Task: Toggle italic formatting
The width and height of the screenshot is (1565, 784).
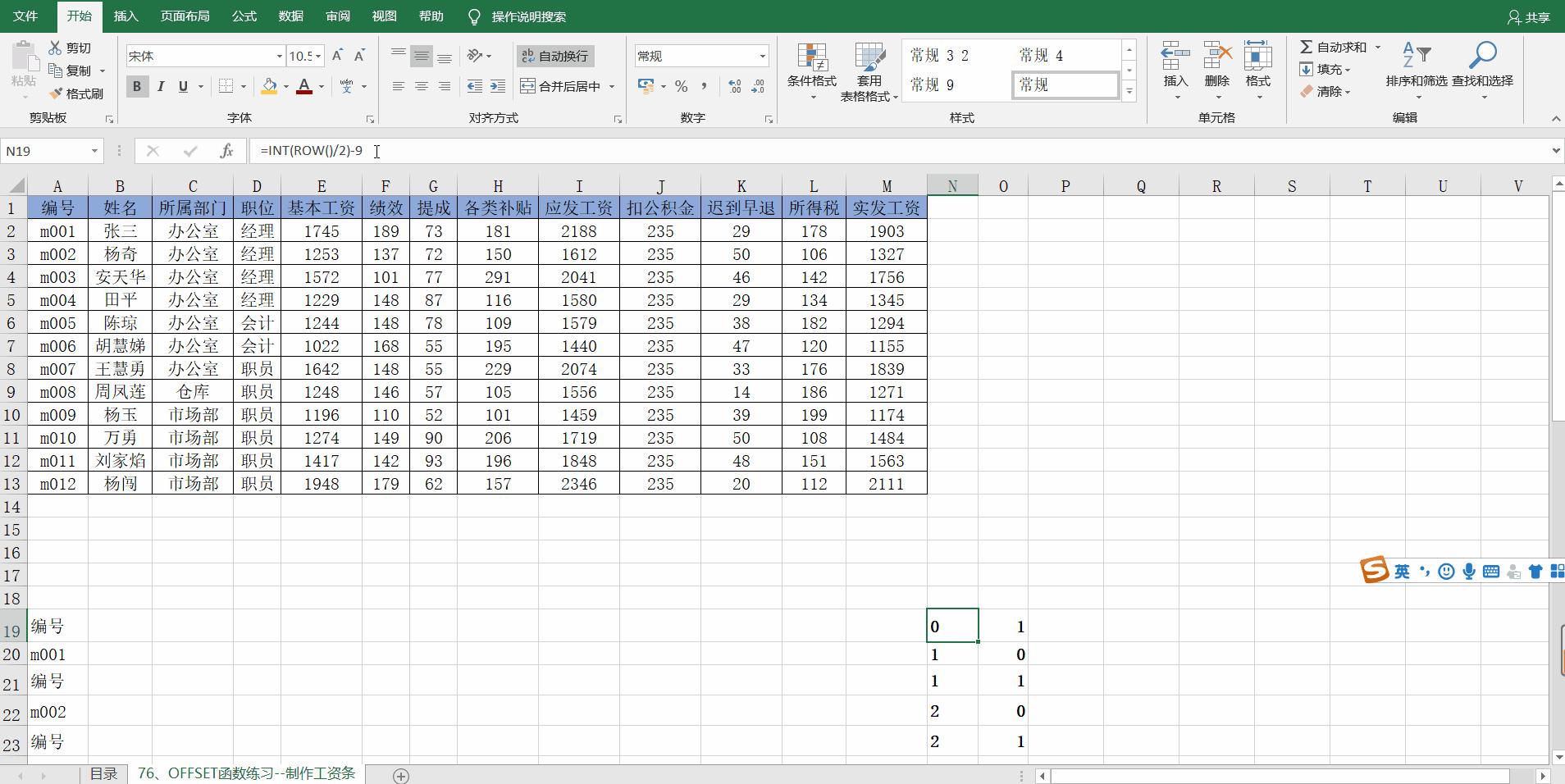Action: click(x=162, y=85)
